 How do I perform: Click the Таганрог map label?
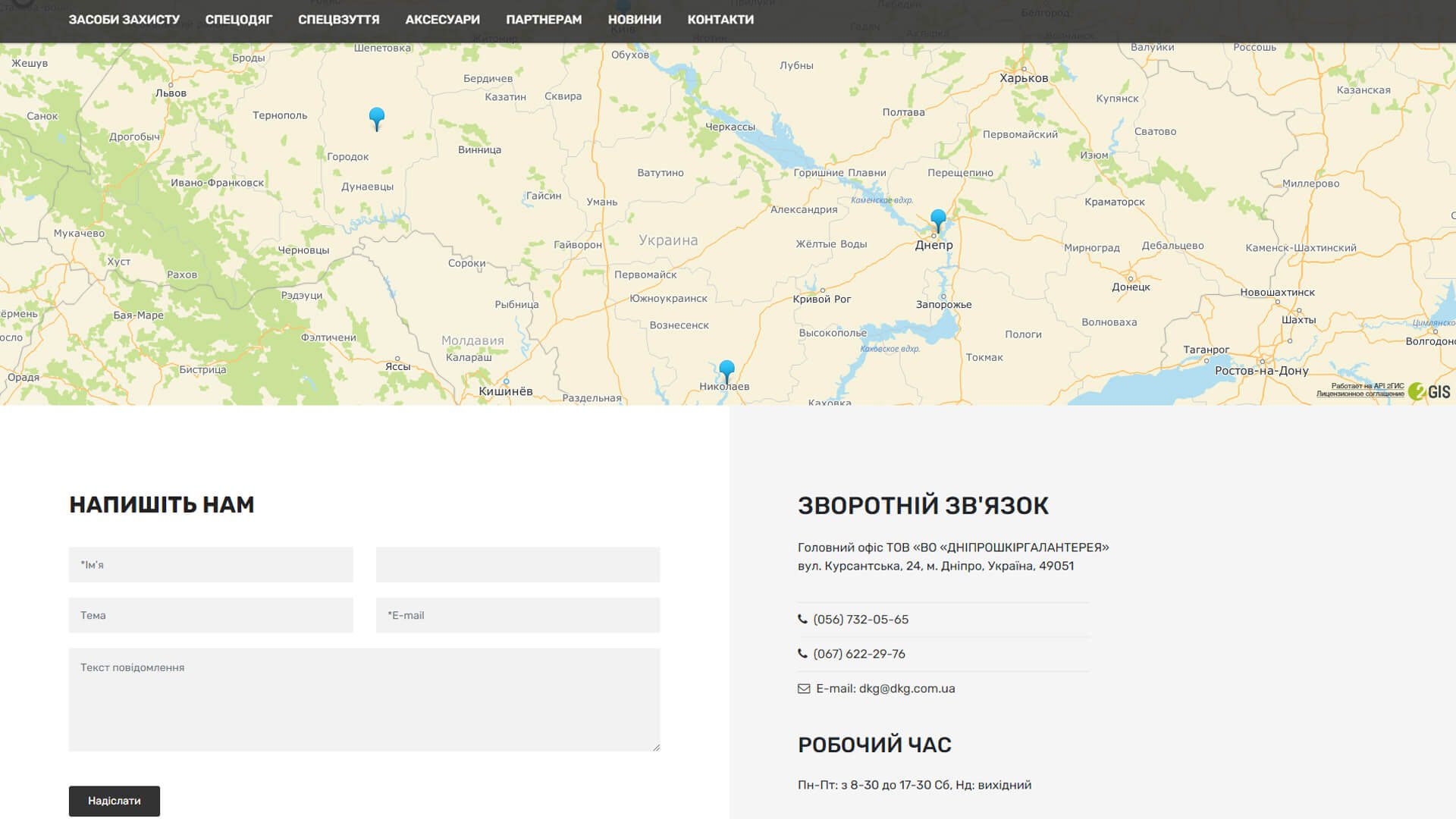(1207, 350)
